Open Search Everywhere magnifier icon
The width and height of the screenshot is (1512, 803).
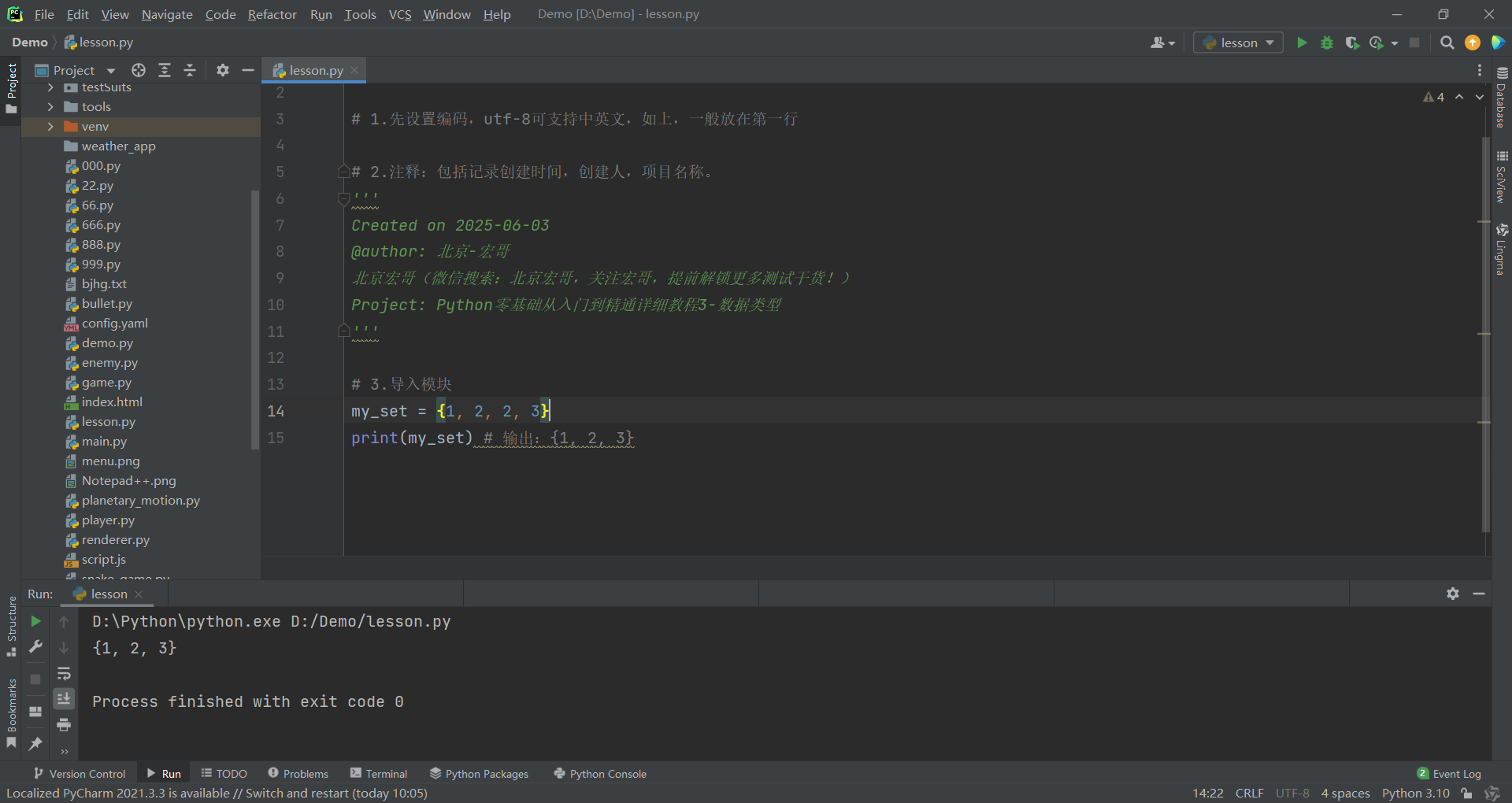tap(1447, 43)
